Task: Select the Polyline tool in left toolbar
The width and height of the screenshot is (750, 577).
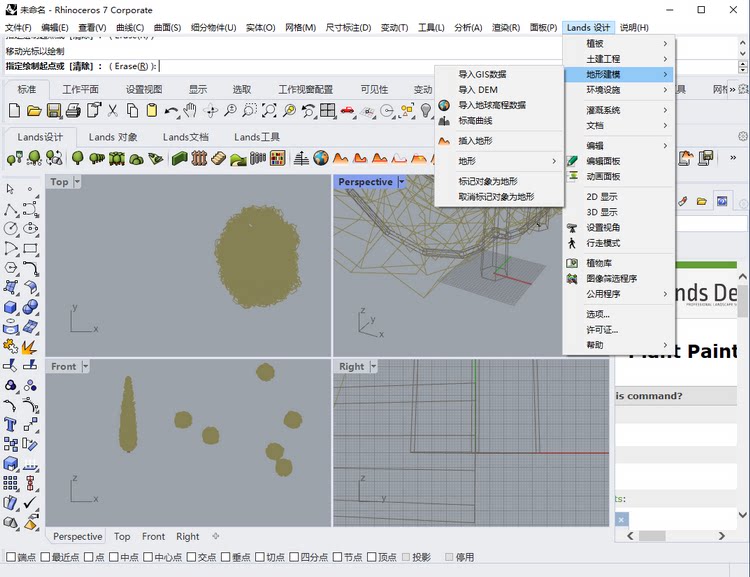Action: pos(11,209)
